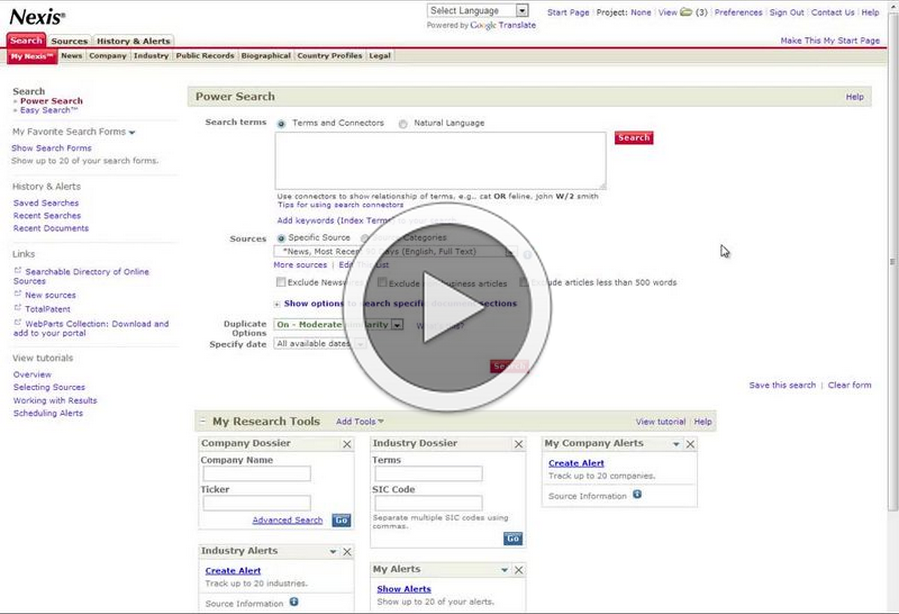Image resolution: width=899 pixels, height=614 pixels.
Task: Open the Saved Searches link
Action: pos(46,203)
